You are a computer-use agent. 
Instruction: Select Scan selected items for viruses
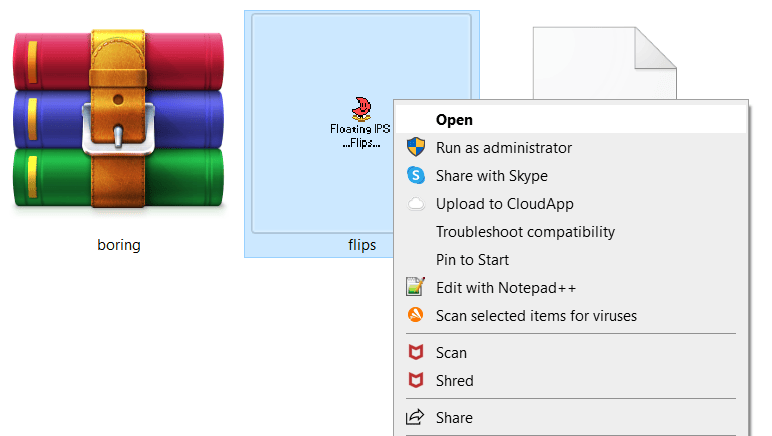tap(536, 316)
